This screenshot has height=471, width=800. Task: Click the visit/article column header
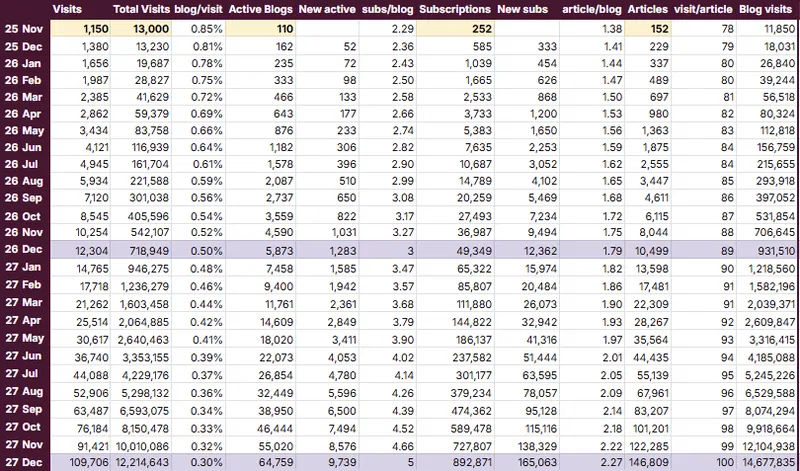tap(703, 9)
